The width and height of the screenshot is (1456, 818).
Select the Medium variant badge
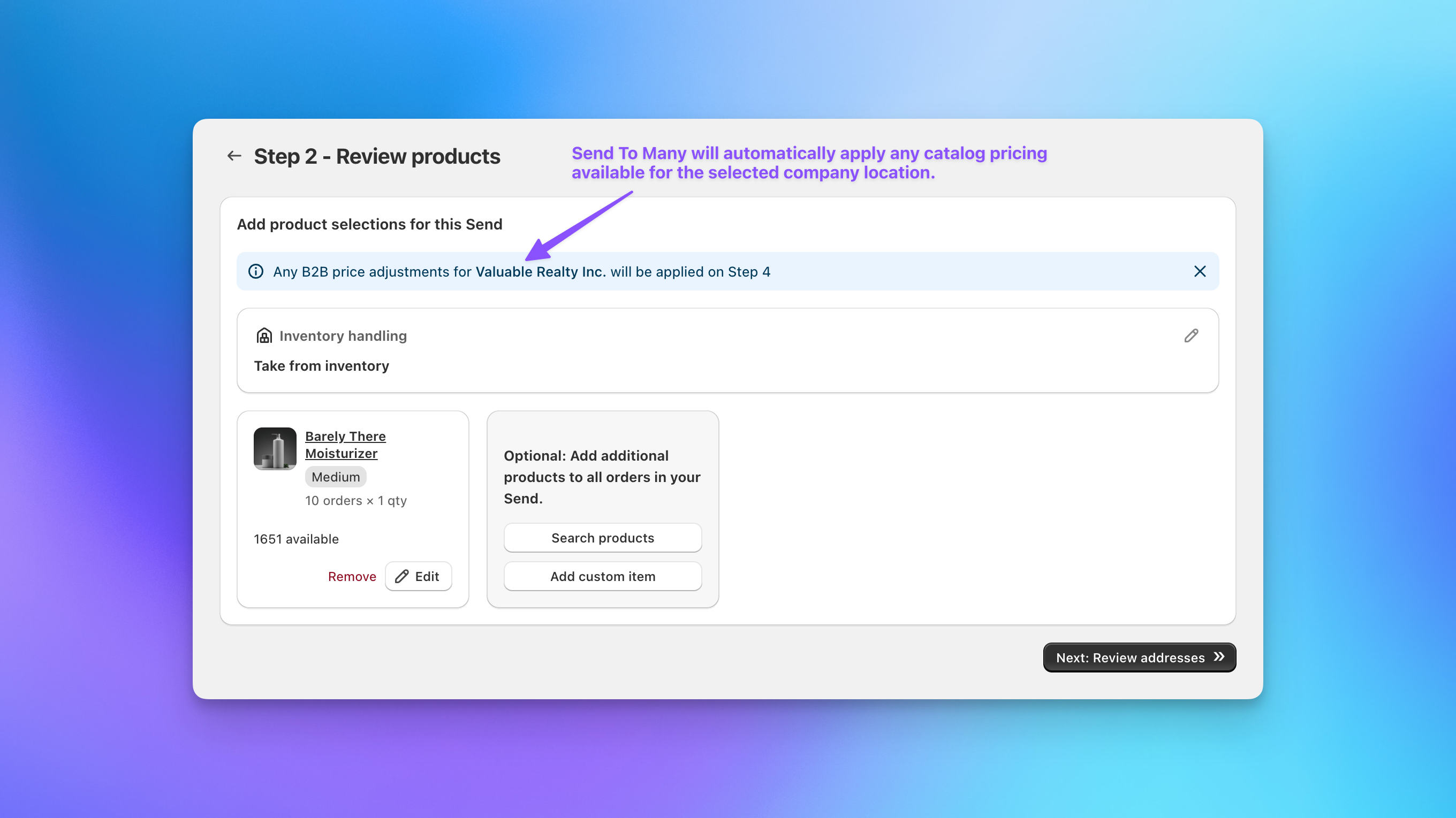pyautogui.click(x=335, y=476)
